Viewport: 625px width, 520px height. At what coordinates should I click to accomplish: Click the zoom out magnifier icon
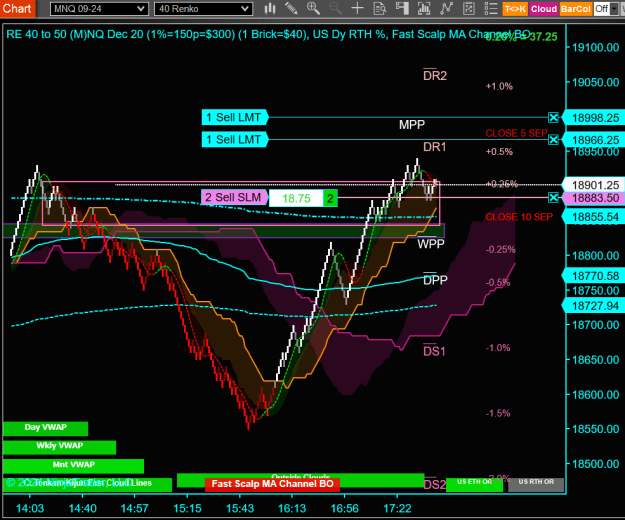[335, 8]
